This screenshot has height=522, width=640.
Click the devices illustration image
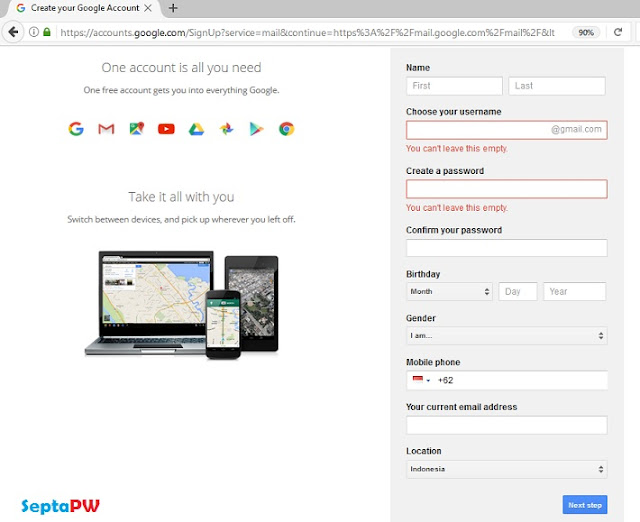click(x=182, y=305)
